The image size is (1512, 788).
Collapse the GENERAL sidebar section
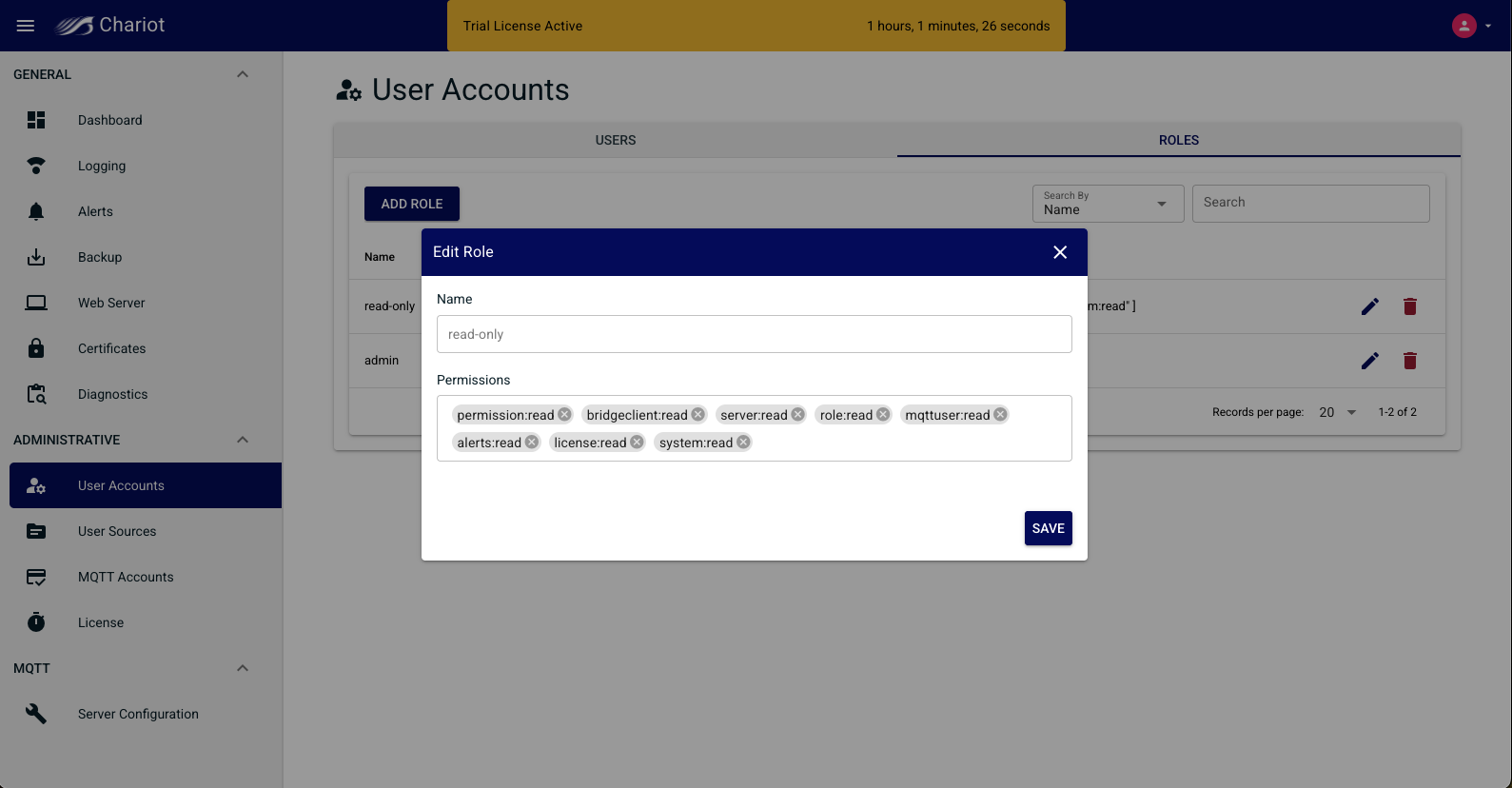click(x=243, y=74)
